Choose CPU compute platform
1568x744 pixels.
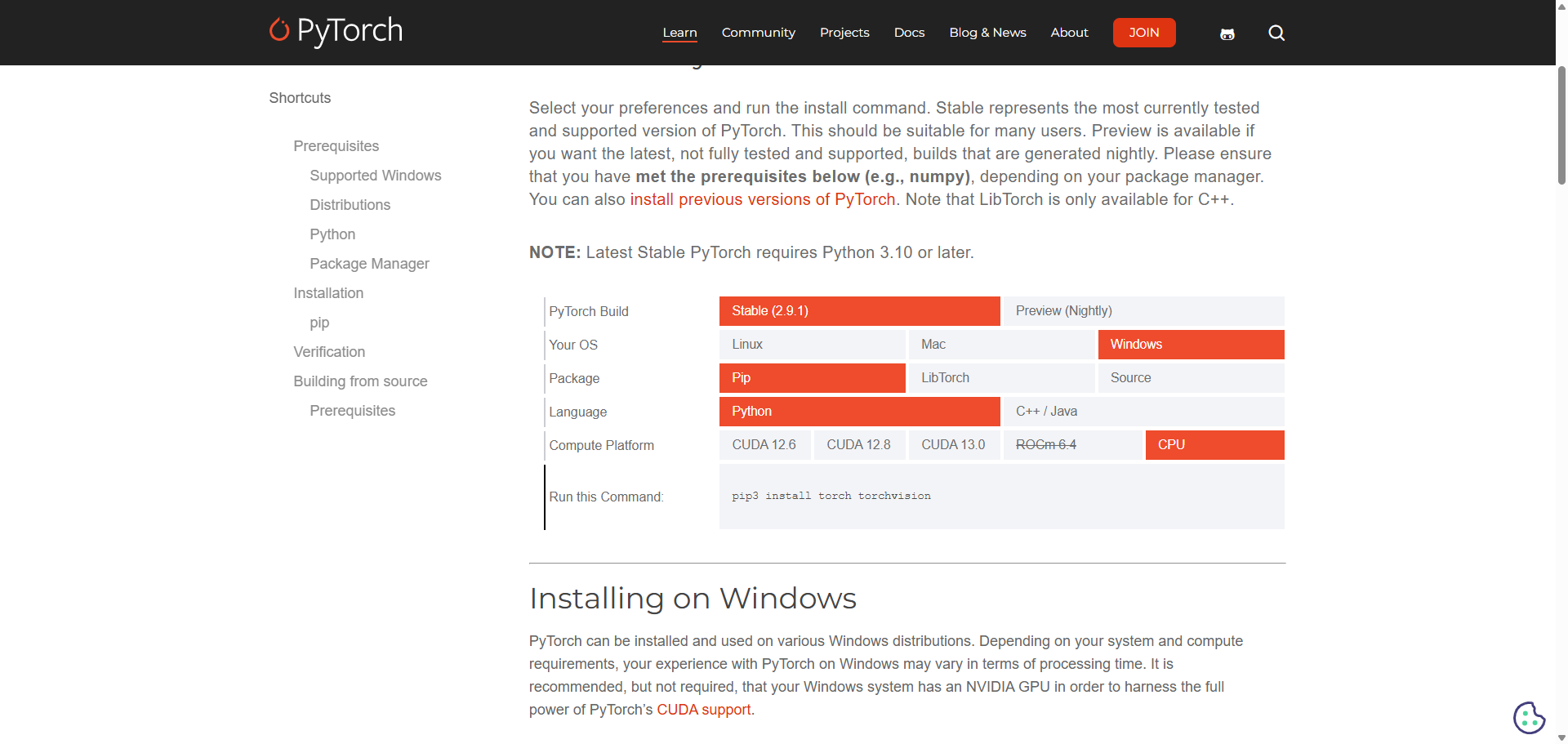pos(1214,445)
